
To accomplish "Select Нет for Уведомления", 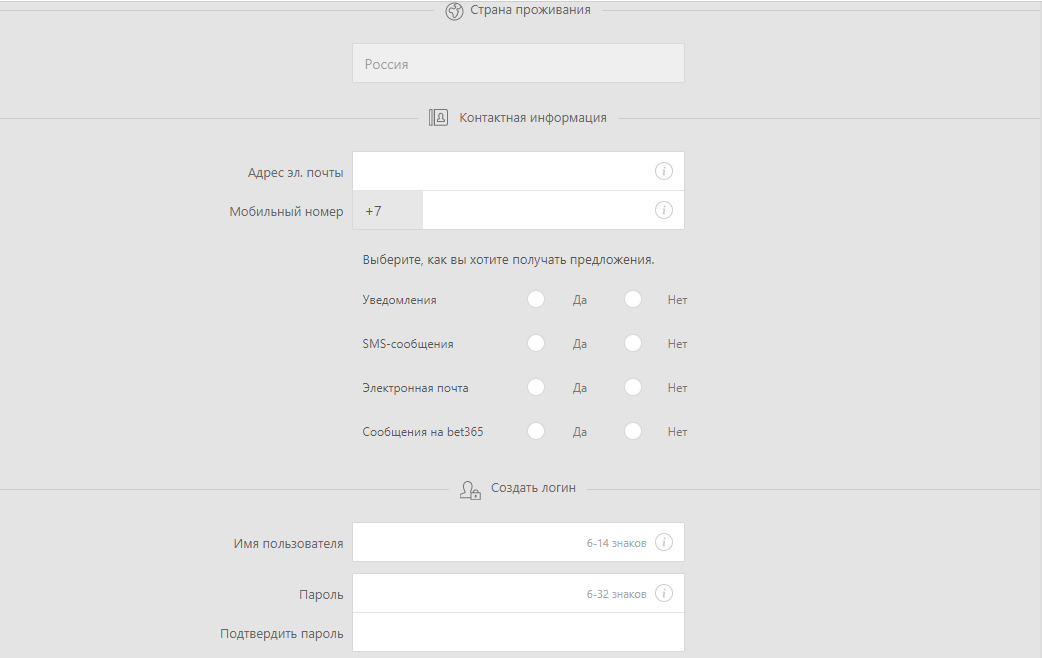I will [x=633, y=299].
